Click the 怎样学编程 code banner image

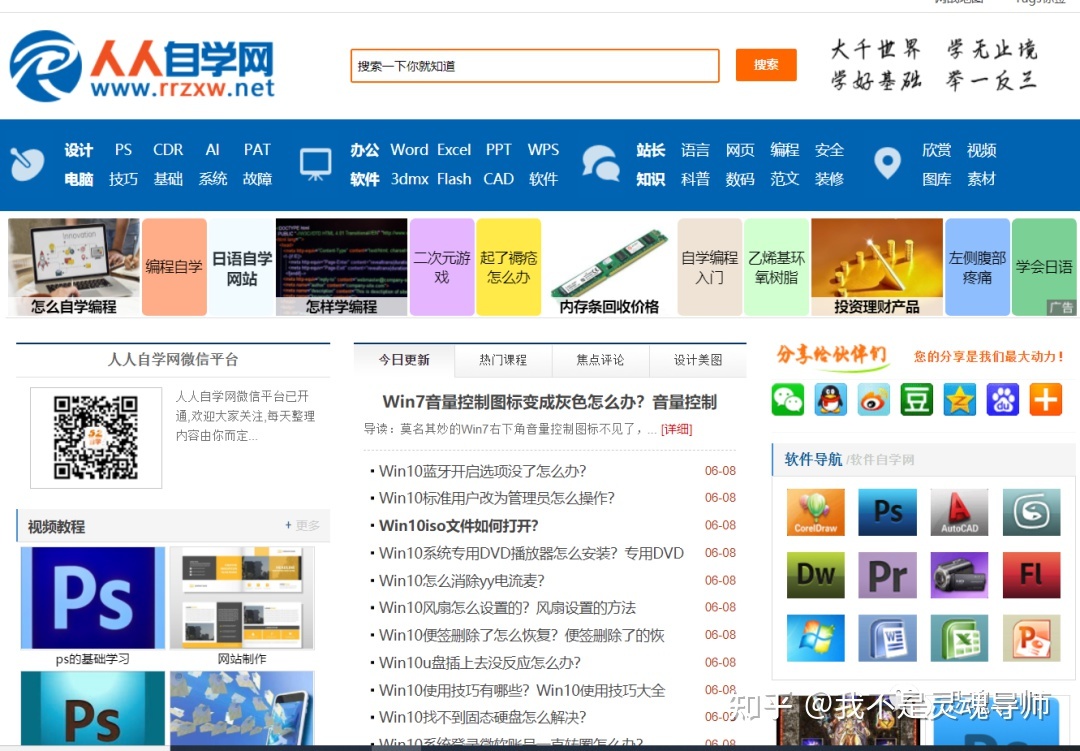pos(341,267)
